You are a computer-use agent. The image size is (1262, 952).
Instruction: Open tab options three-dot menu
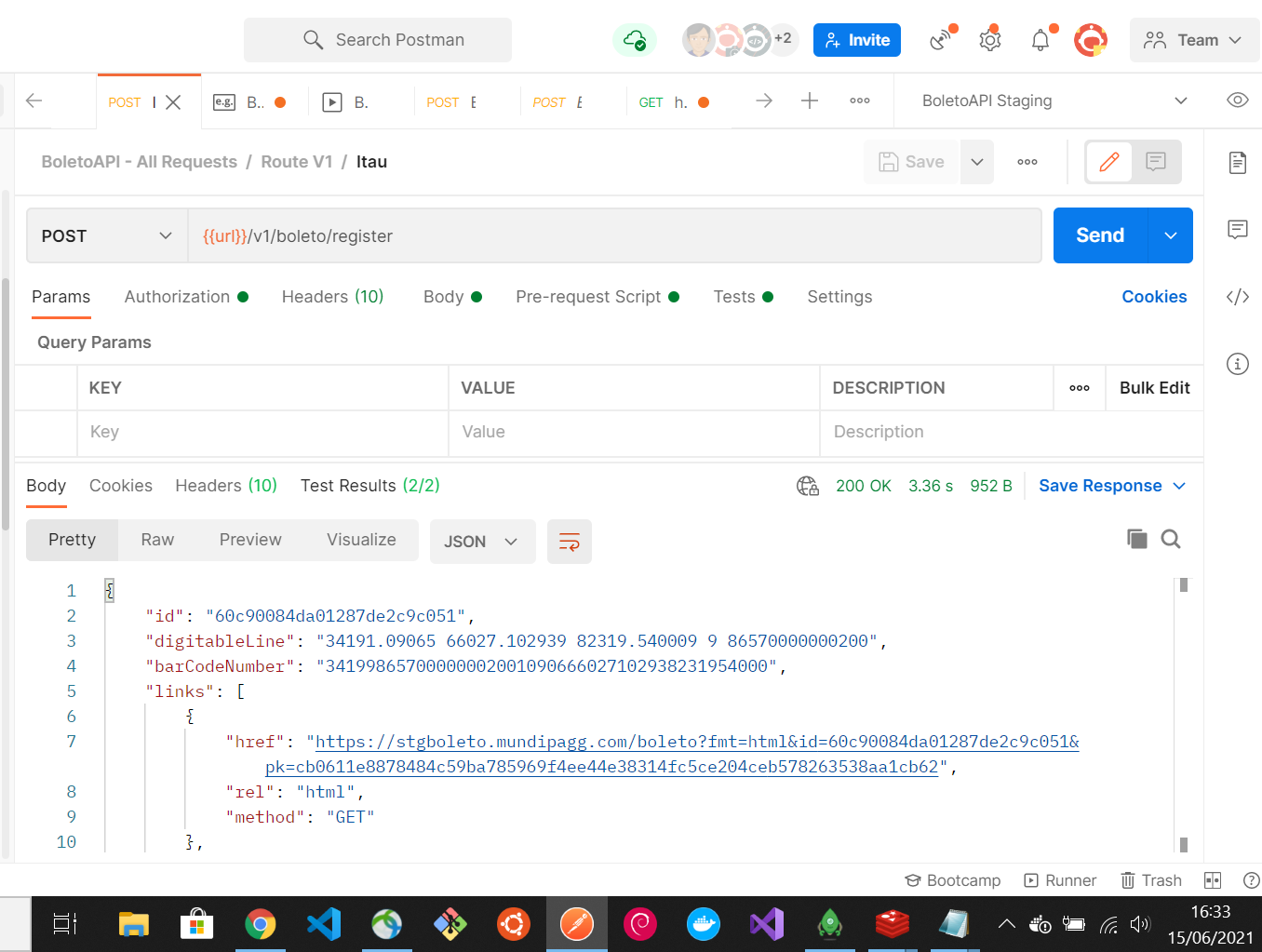(860, 101)
